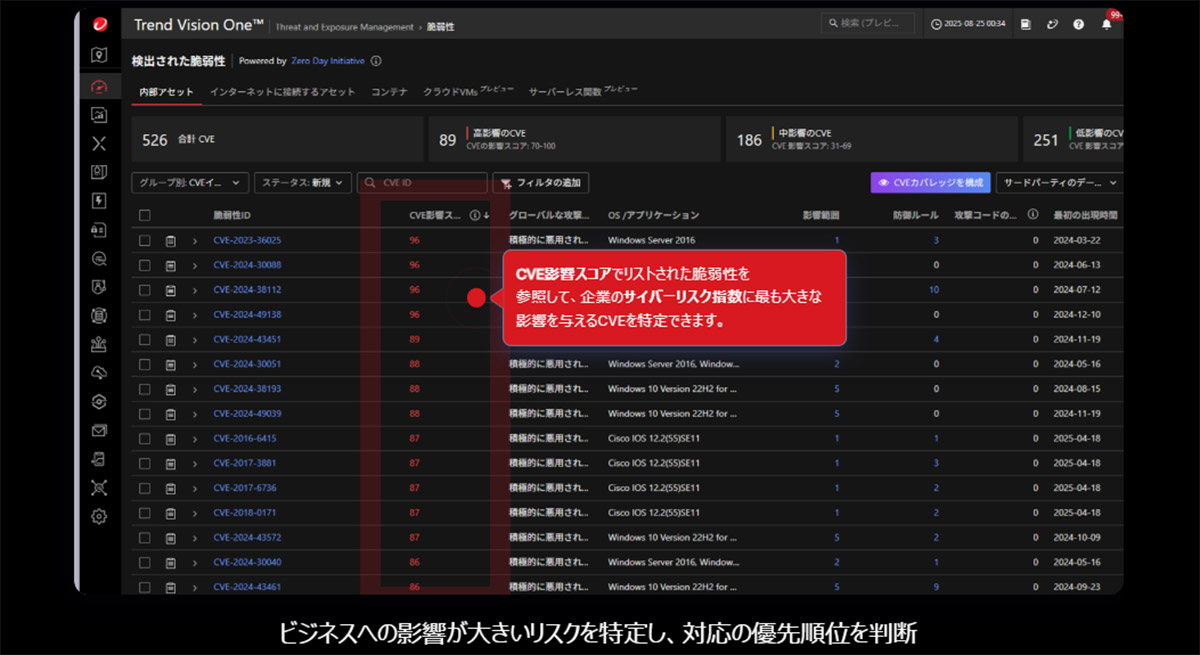
Task: Click the top-bar link connection icon
Action: pyautogui.click(x=1052, y=24)
